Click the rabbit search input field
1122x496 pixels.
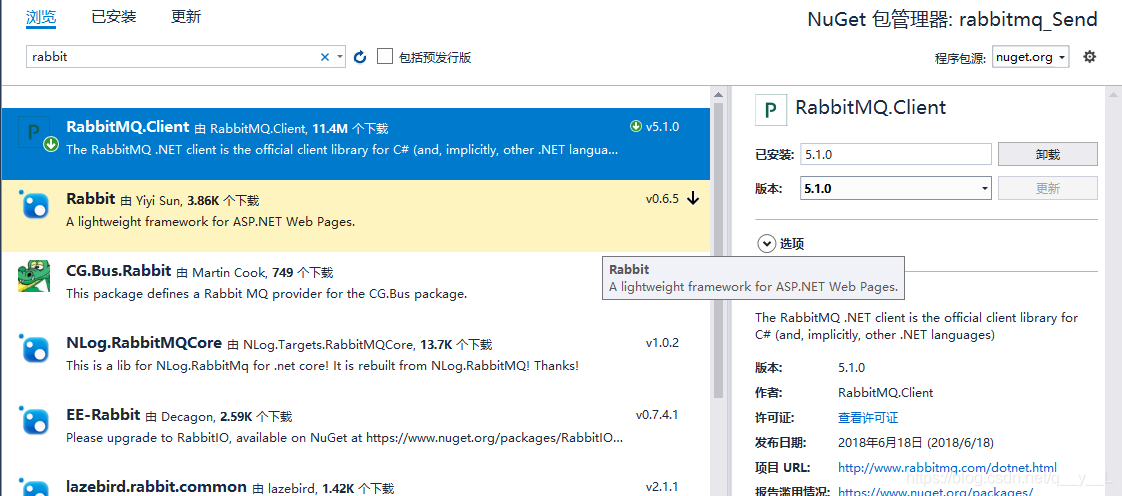point(172,57)
